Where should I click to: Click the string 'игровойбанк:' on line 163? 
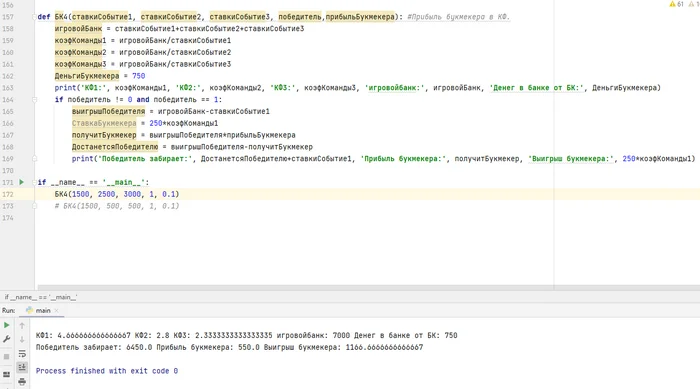click(395, 88)
